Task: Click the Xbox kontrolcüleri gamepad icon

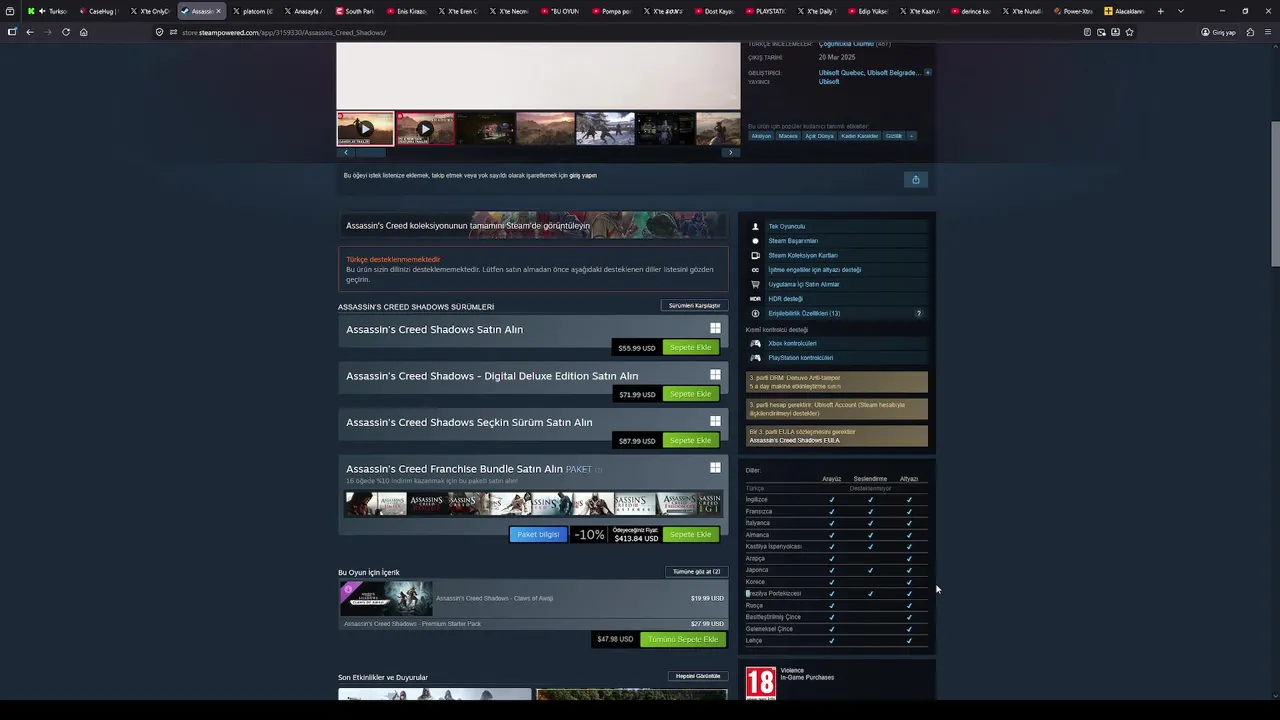Action: click(755, 344)
